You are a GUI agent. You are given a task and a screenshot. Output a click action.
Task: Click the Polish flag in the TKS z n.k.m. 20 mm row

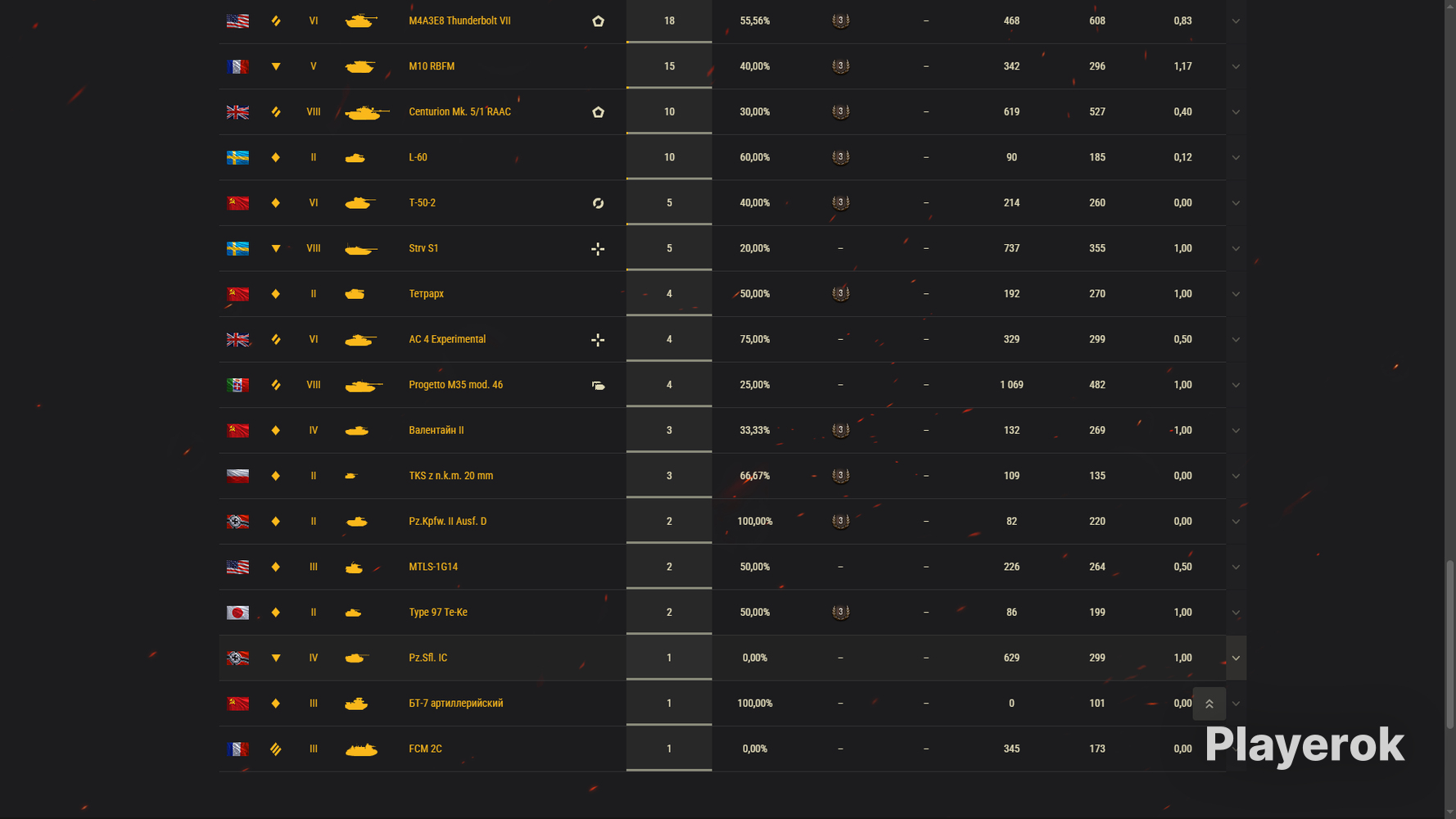[237, 476]
